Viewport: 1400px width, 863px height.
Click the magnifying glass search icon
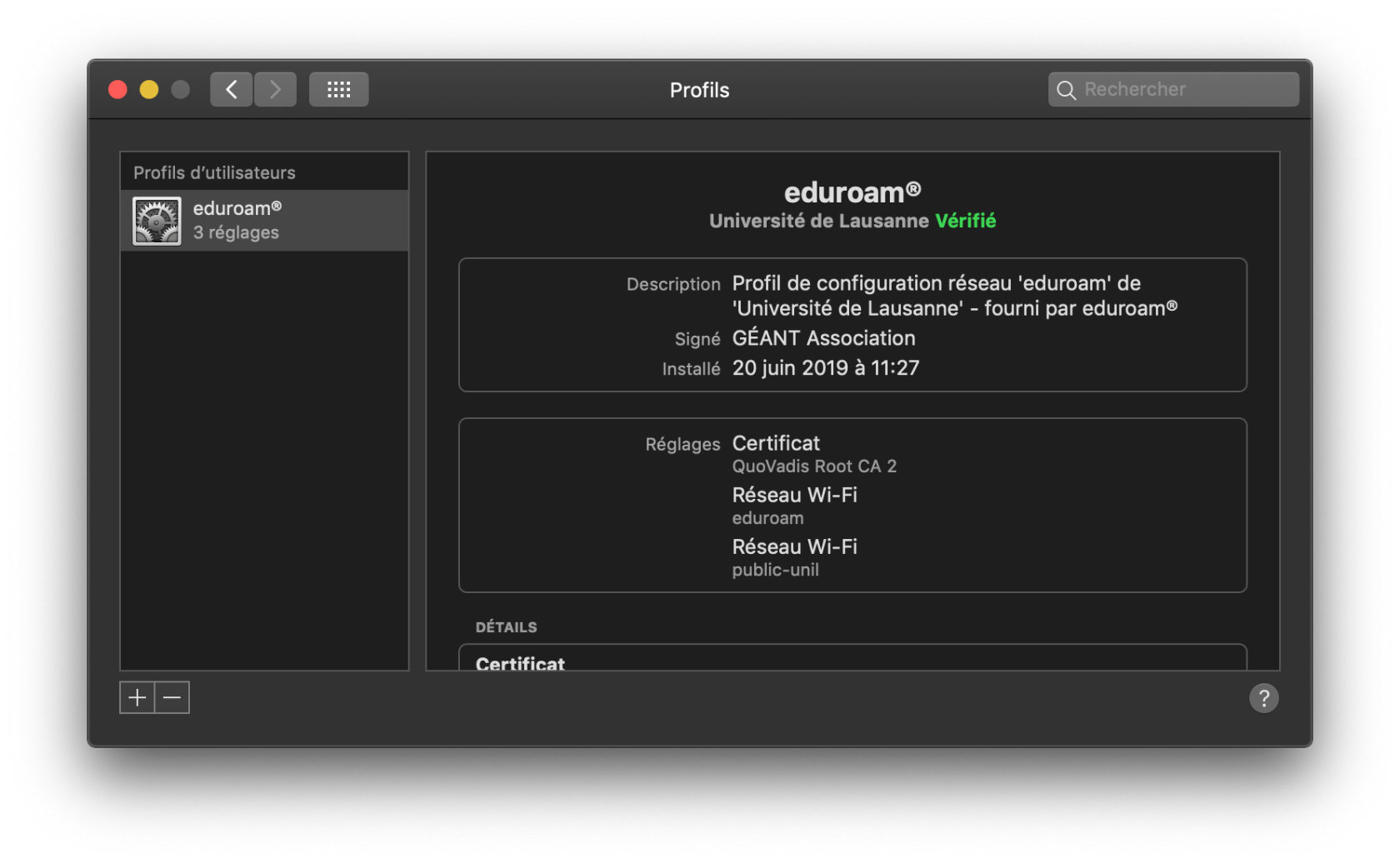tap(1067, 90)
